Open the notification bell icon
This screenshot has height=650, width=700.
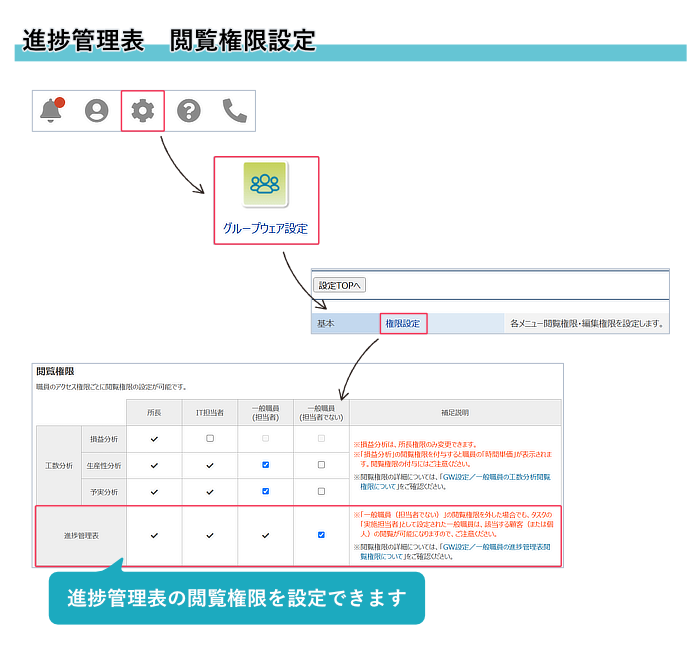(51, 110)
